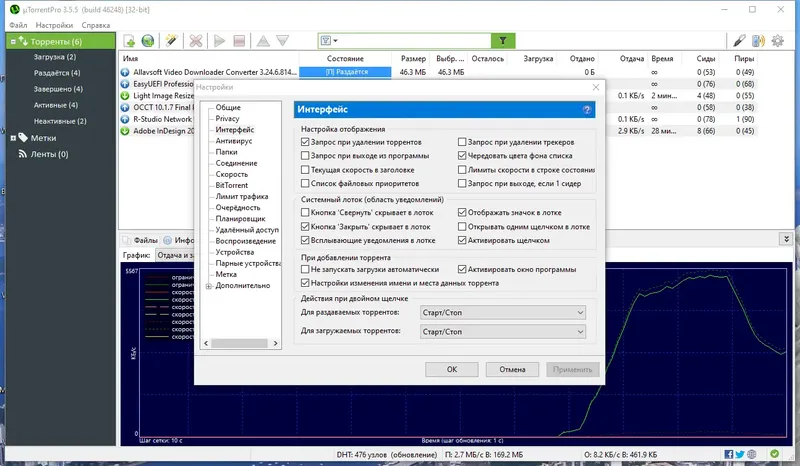
Task: Open the Файл menu
Action: [x=18, y=25]
